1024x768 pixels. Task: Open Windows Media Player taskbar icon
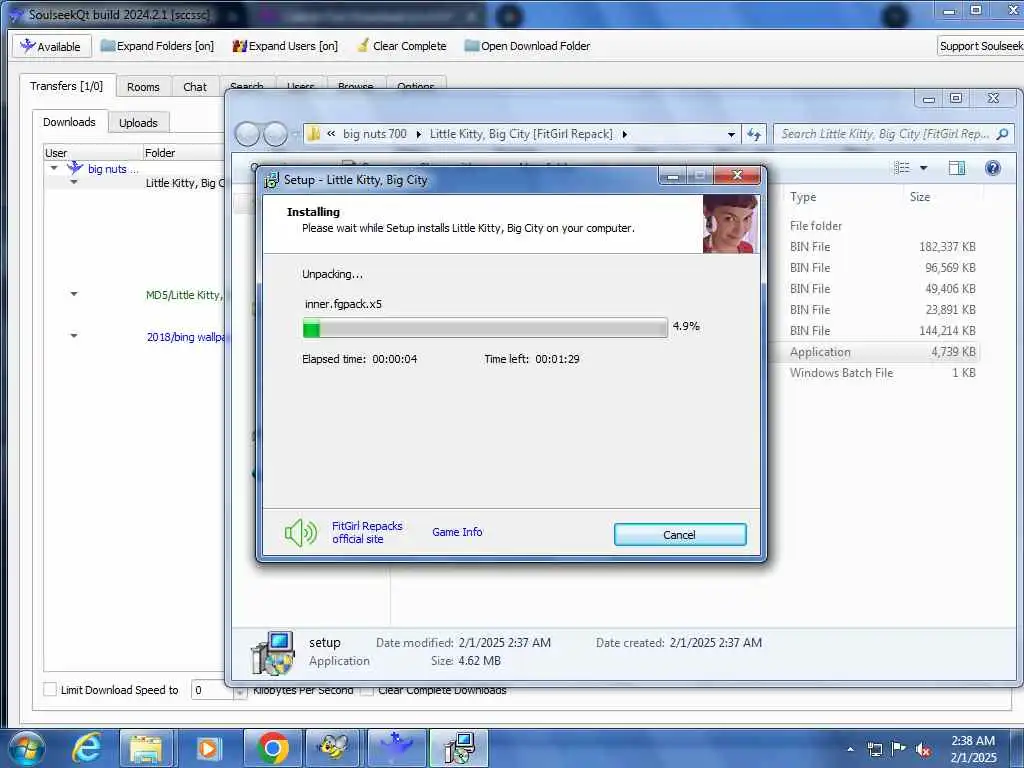208,748
